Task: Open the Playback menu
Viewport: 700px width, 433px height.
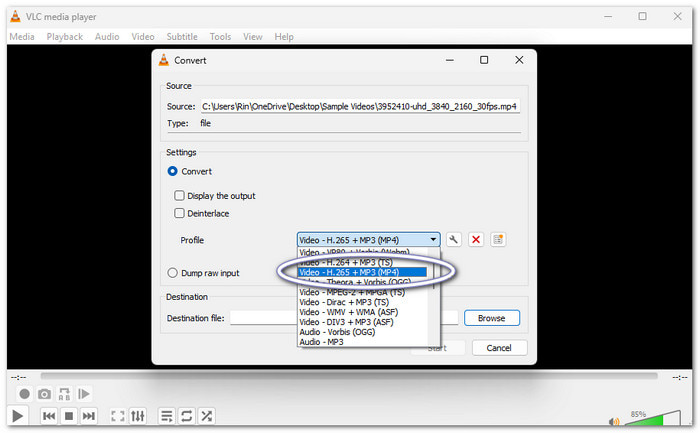Action: click(65, 37)
